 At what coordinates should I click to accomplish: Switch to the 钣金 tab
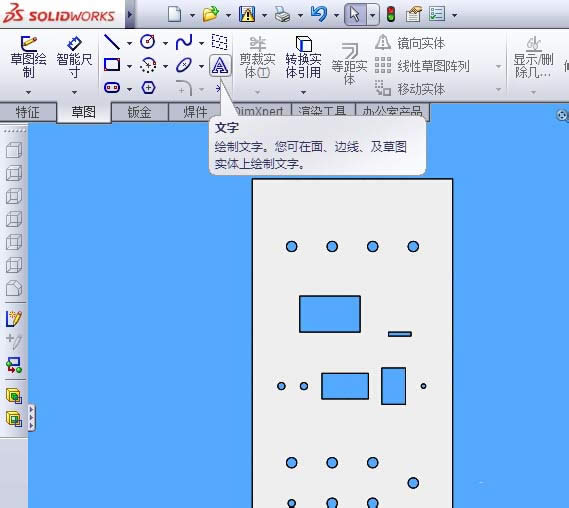139,112
